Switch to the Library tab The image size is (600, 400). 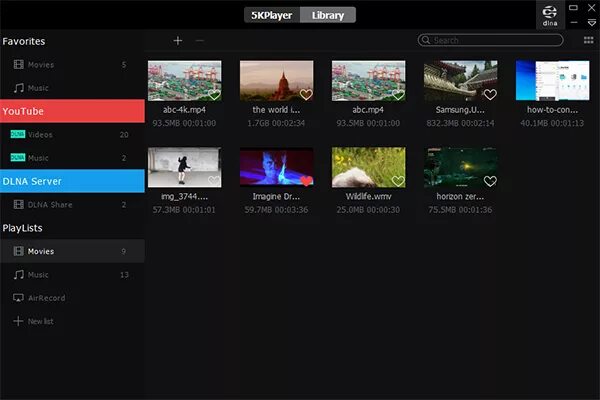[328, 15]
